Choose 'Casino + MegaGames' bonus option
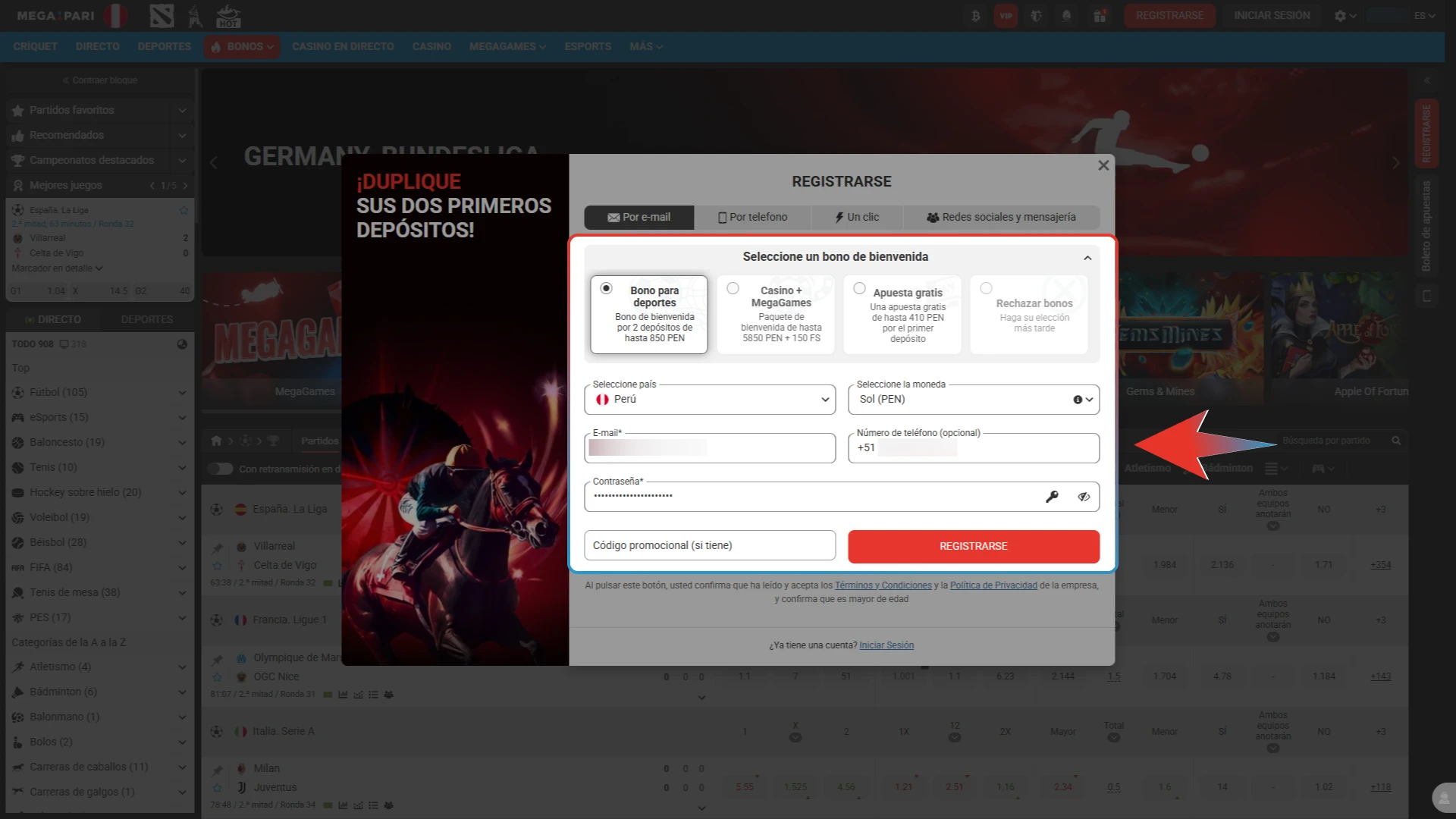 pos(775,314)
